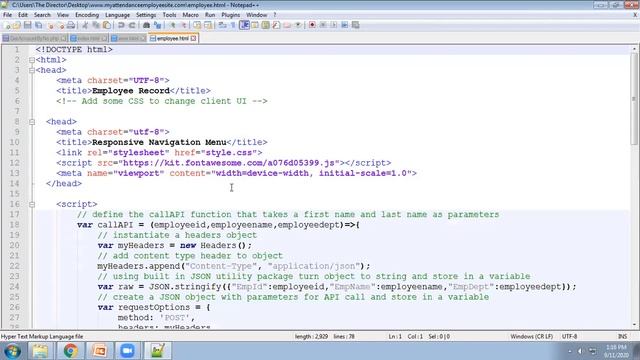Click the Windows (CR LF) status entry
The image size is (640, 360).
coord(531,336)
